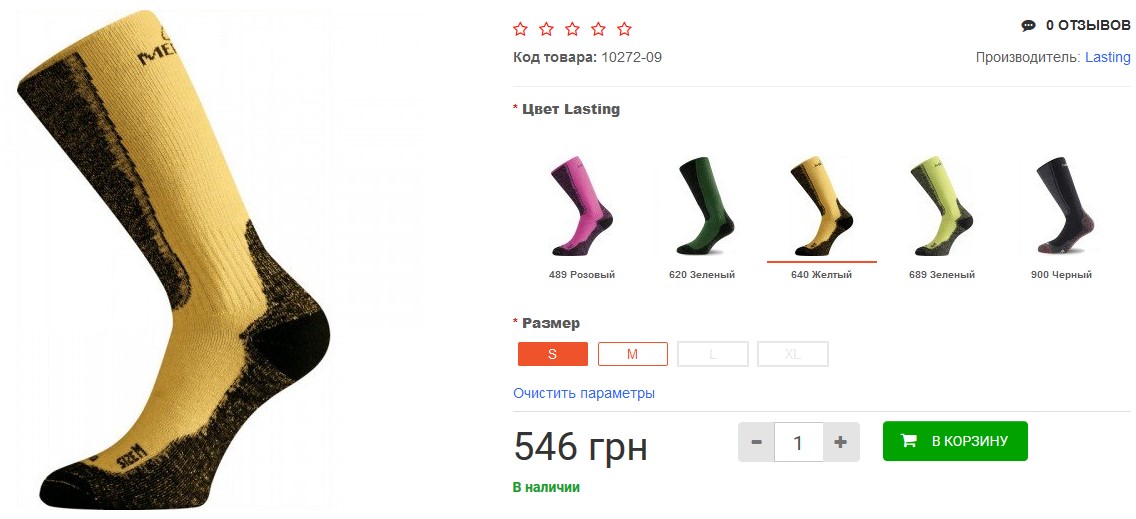Screen dimensions: 1136x519
Task: Choose the 489 pink sock color
Action: (x=582, y=207)
